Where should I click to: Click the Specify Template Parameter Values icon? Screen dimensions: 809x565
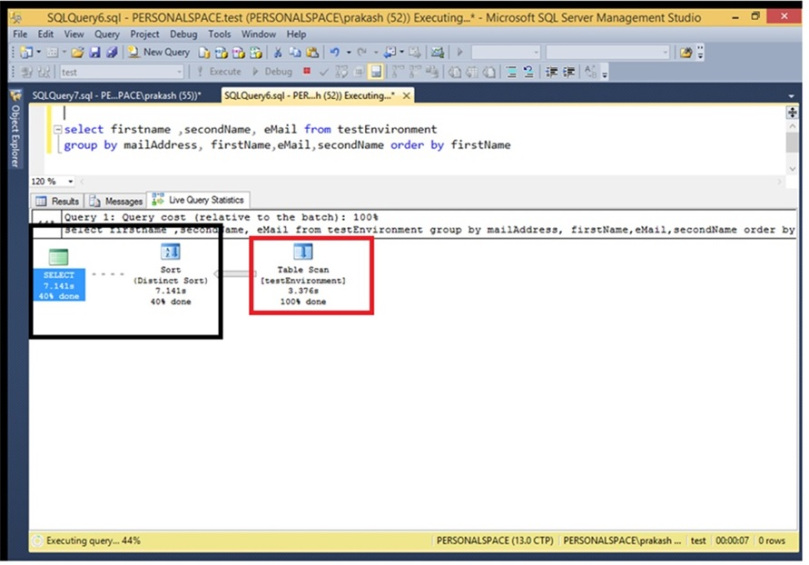pyautogui.click(x=590, y=72)
